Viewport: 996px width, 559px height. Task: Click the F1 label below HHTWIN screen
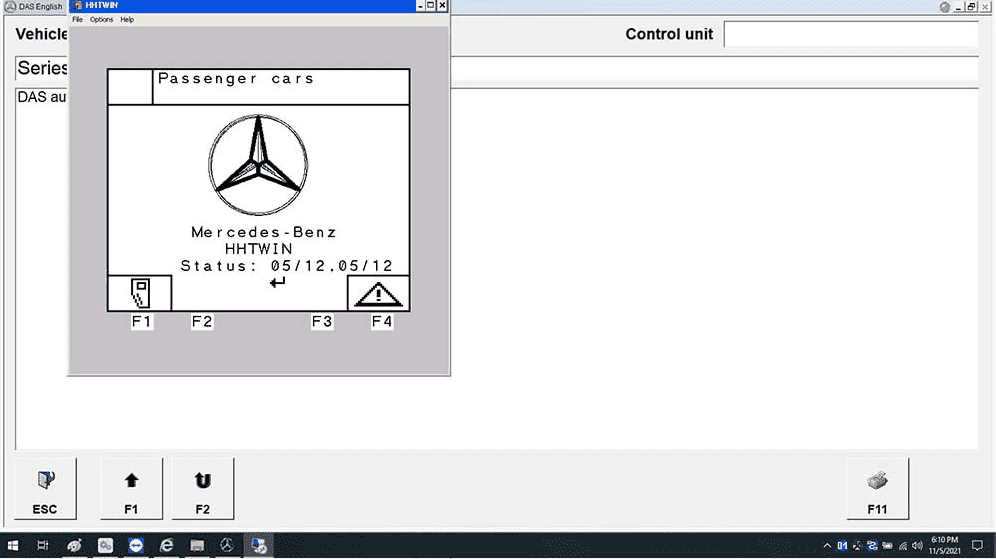pyautogui.click(x=142, y=321)
